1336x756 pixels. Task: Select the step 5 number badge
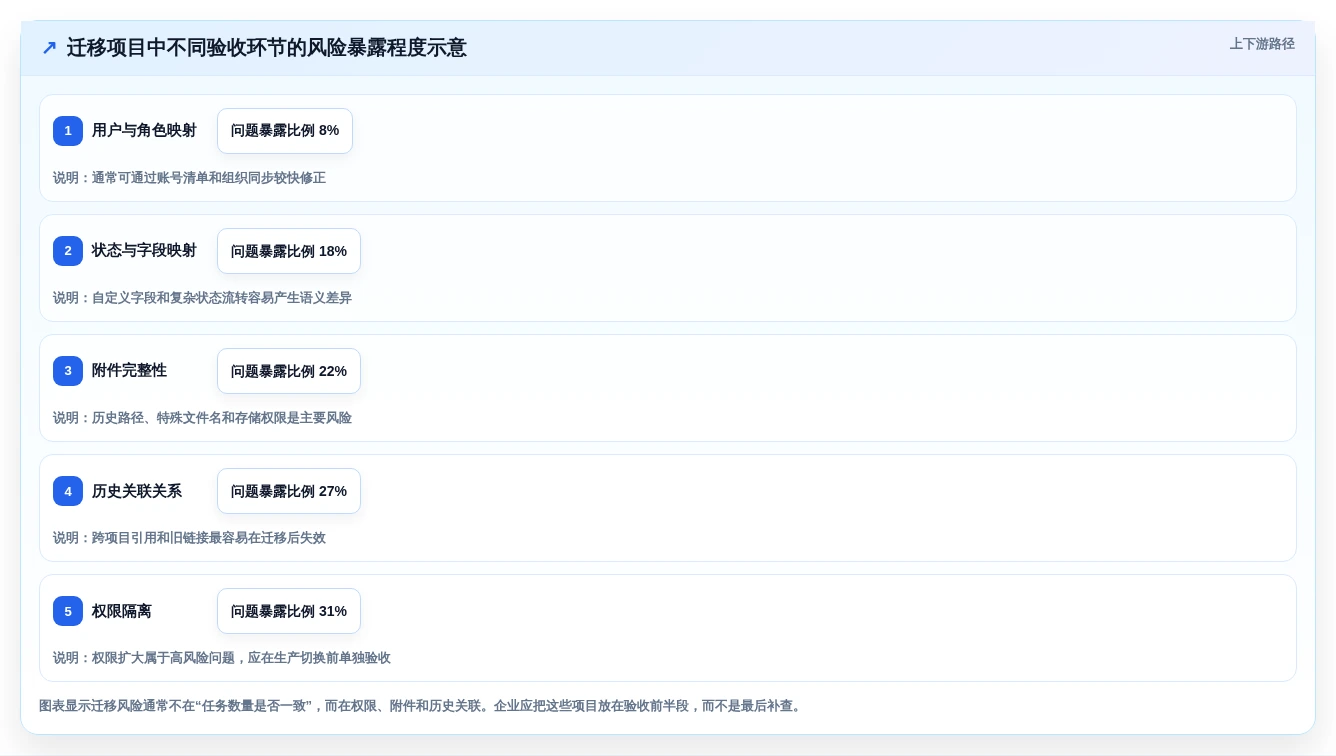(x=68, y=611)
